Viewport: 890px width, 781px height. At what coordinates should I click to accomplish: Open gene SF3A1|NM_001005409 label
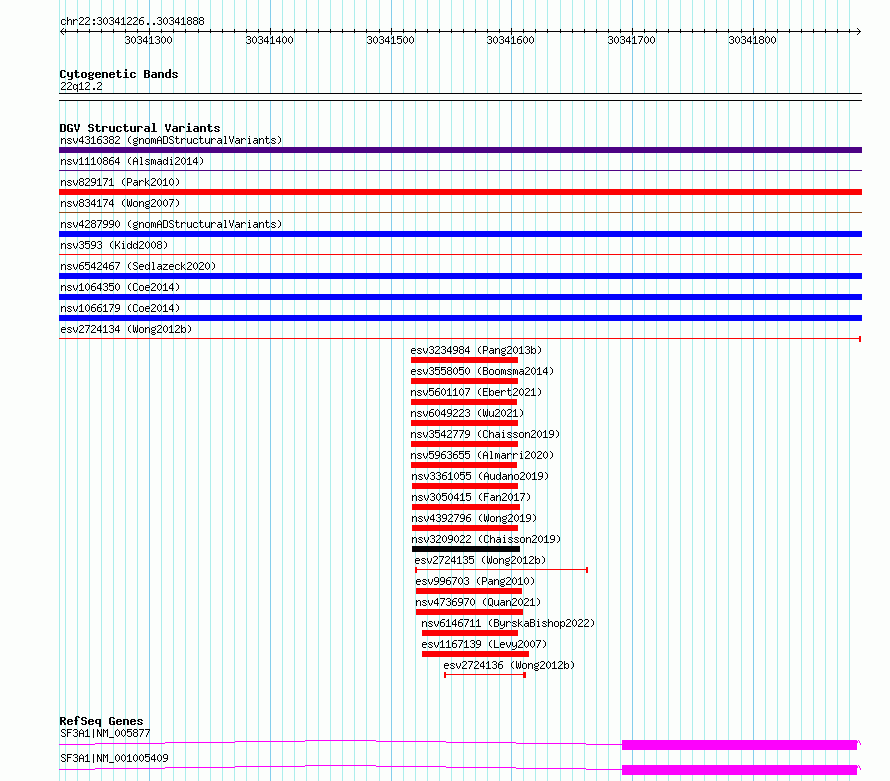pos(114,758)
